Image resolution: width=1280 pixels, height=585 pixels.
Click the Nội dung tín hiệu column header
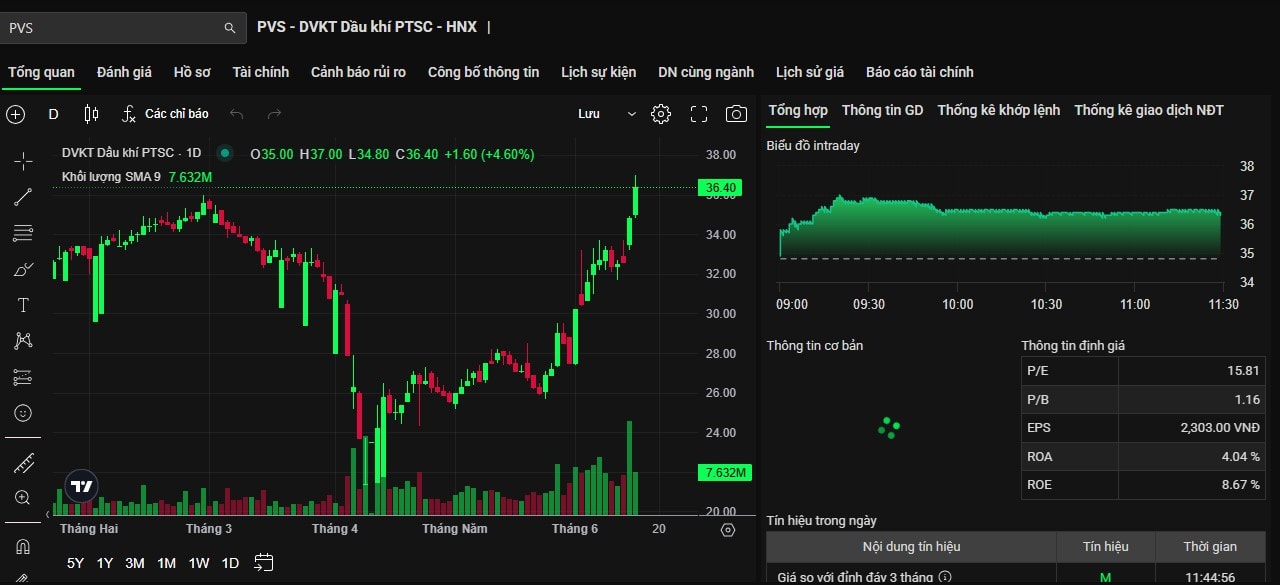click(911, 547)
